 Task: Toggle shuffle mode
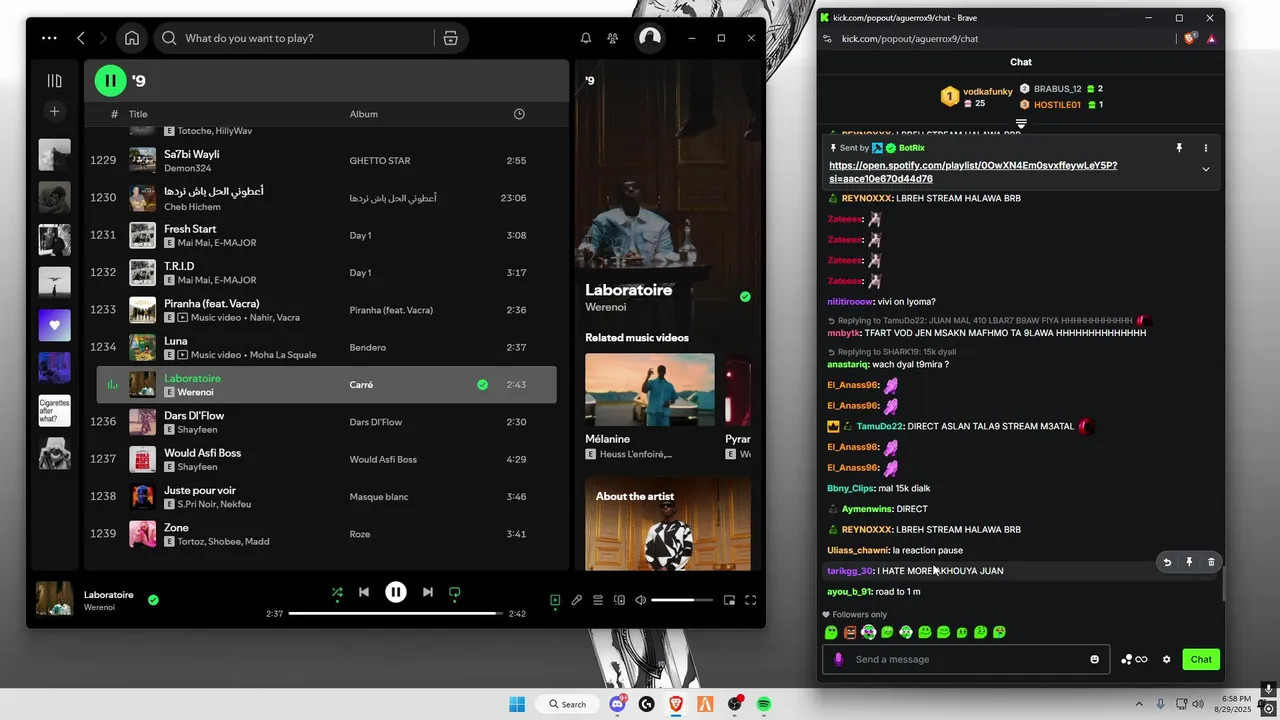(x=337, y=592)
